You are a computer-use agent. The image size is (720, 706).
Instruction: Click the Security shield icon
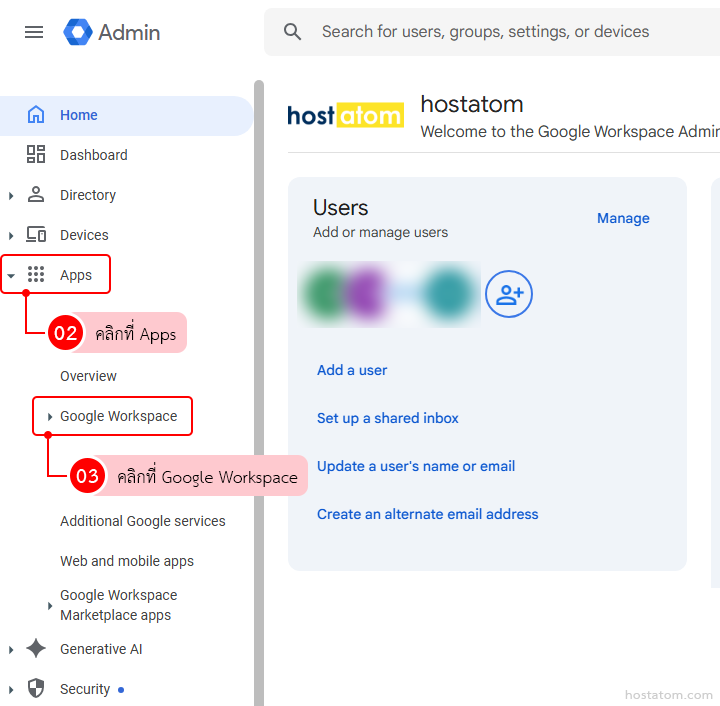click(x=36, y=689)
